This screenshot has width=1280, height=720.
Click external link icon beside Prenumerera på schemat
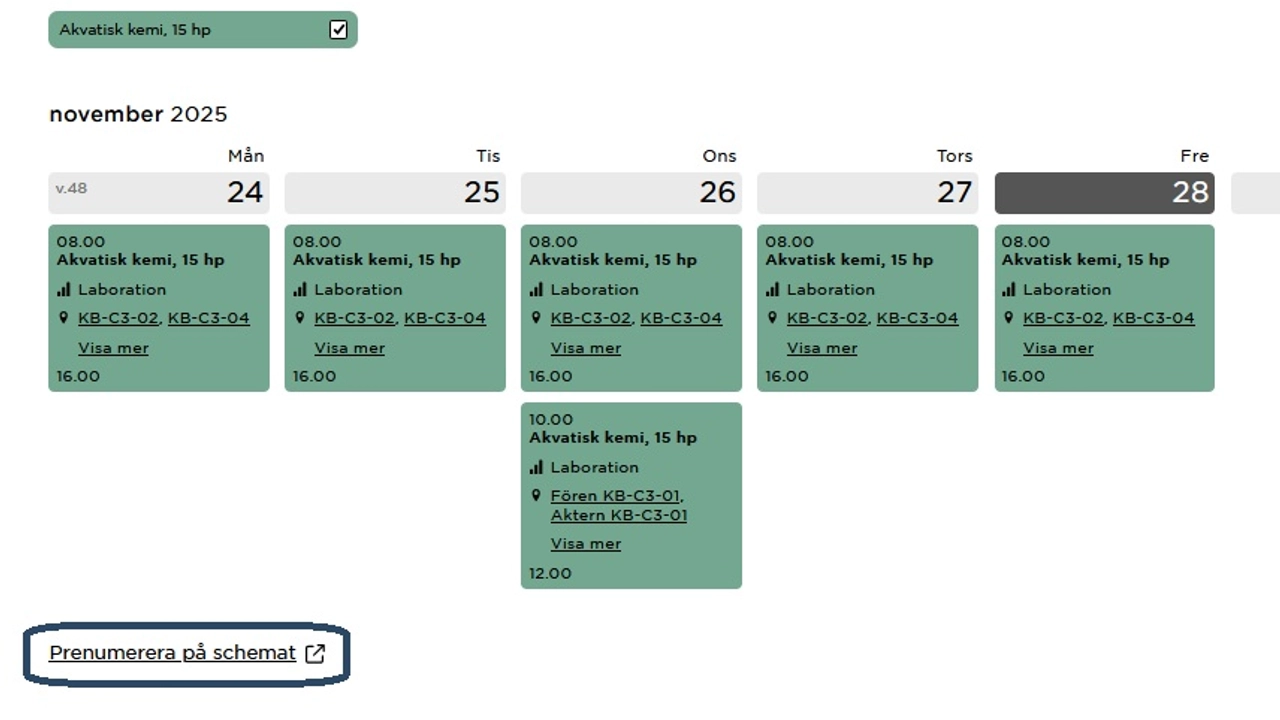pos(315,654)
